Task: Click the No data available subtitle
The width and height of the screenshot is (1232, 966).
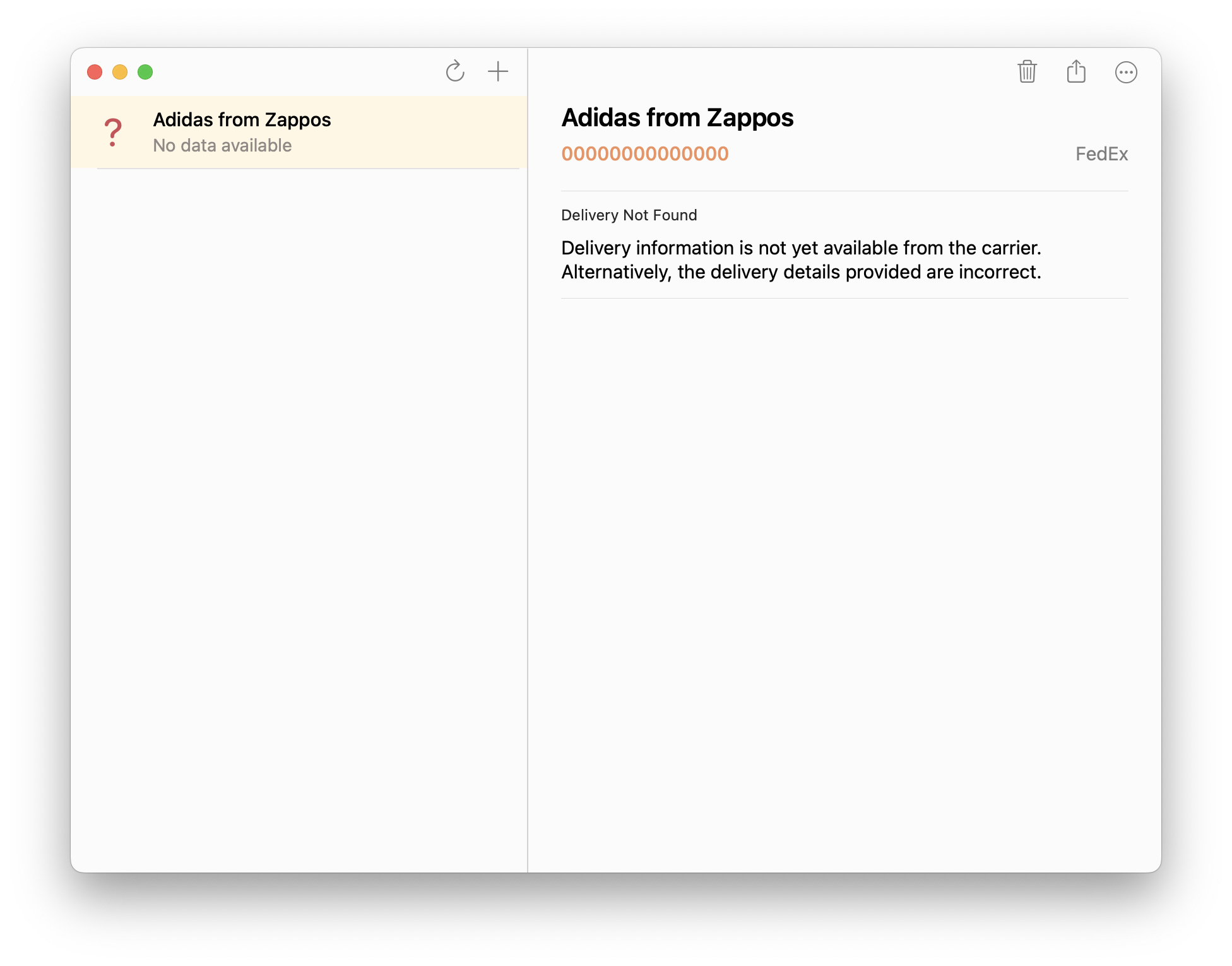Action: tap(222, 146)
